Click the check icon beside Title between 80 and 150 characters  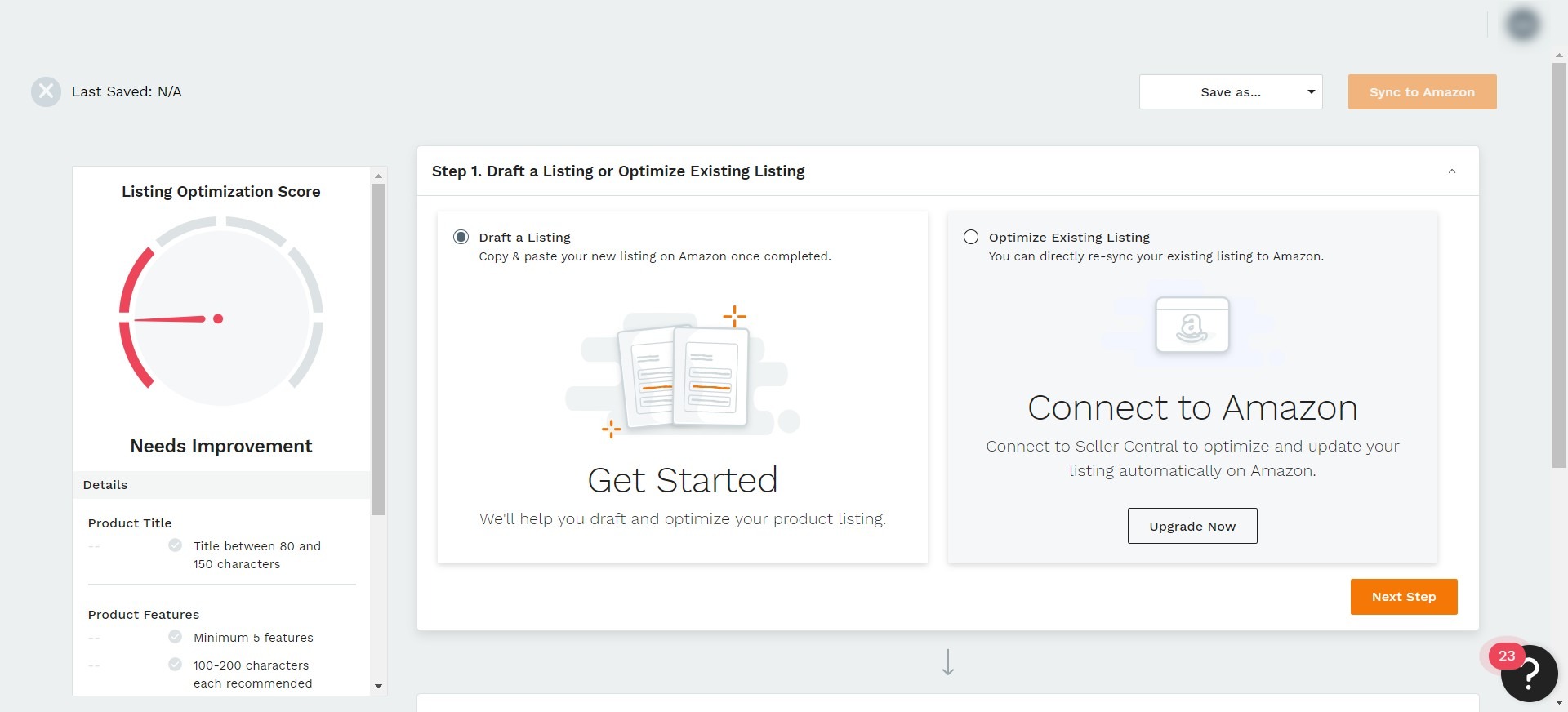175,545
